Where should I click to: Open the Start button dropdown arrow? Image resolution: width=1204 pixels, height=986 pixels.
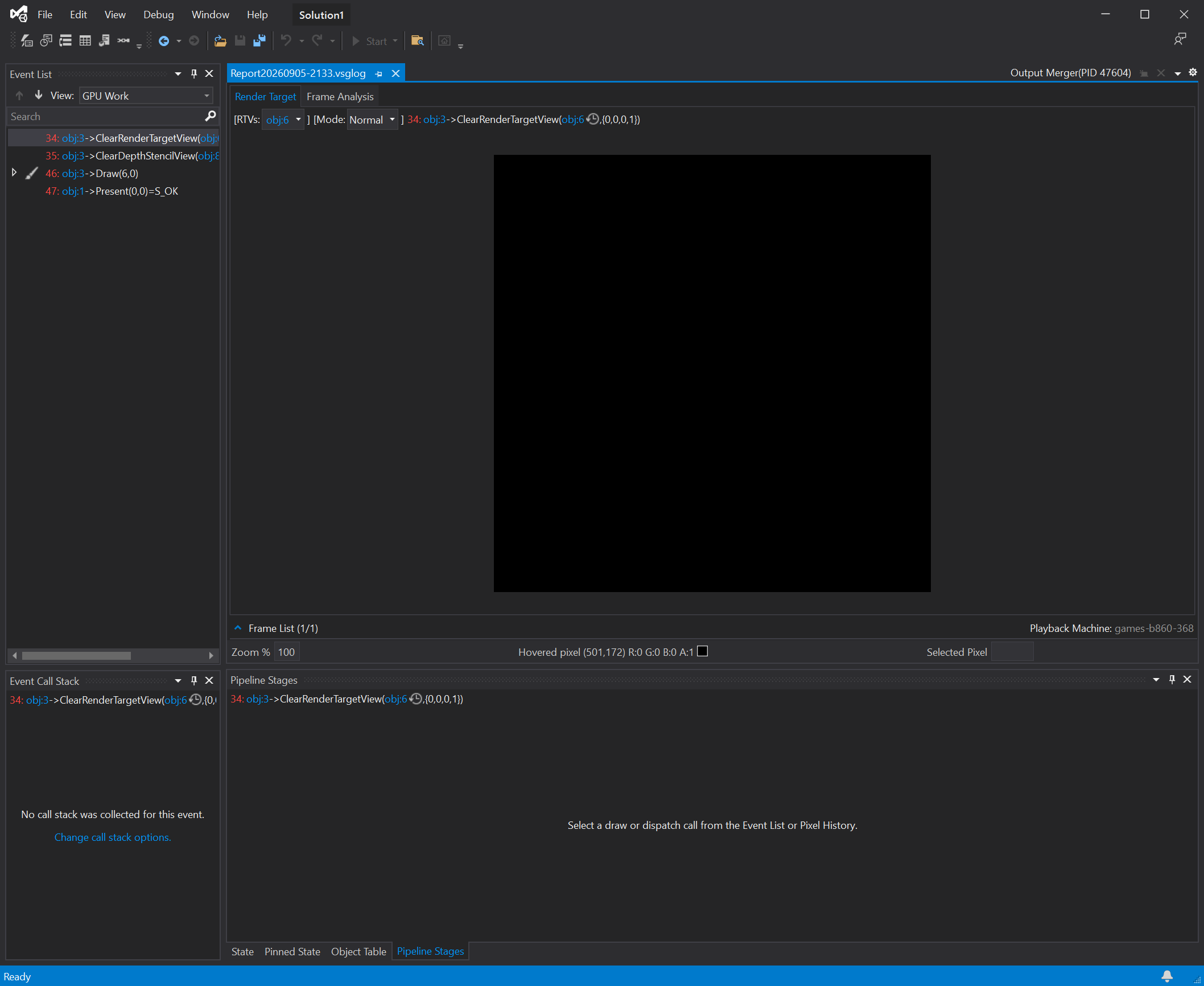point(395,41)
